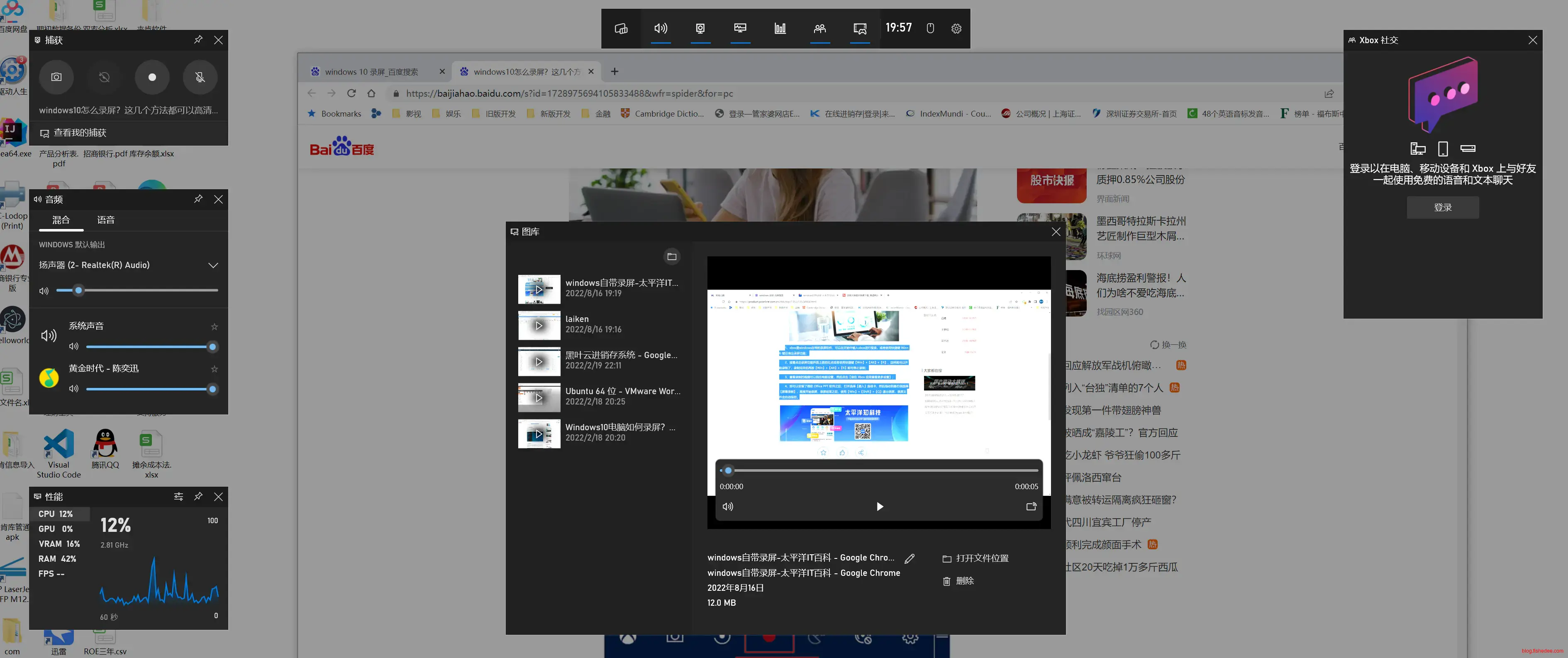Viewport: 1568px width, 658px height.
Task: Toggle microphone mute in the Capture panel
Action: coord(200,77)
